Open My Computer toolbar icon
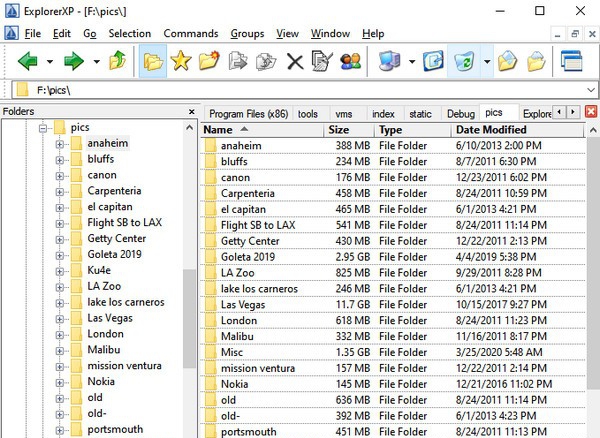 pos(390,61)
